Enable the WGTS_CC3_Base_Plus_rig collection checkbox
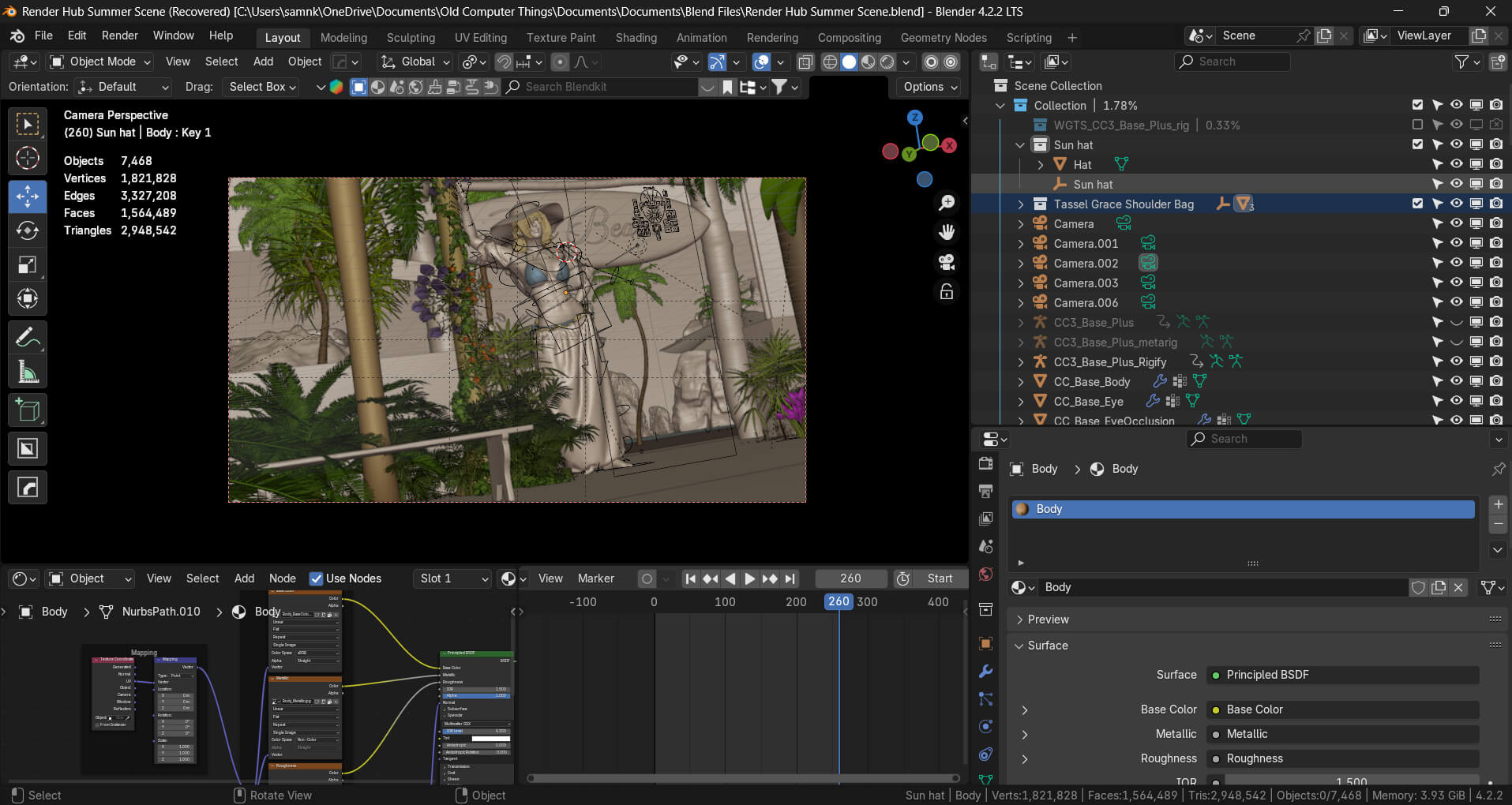This screenshot has width=1512, height=805. point(1417,125)
